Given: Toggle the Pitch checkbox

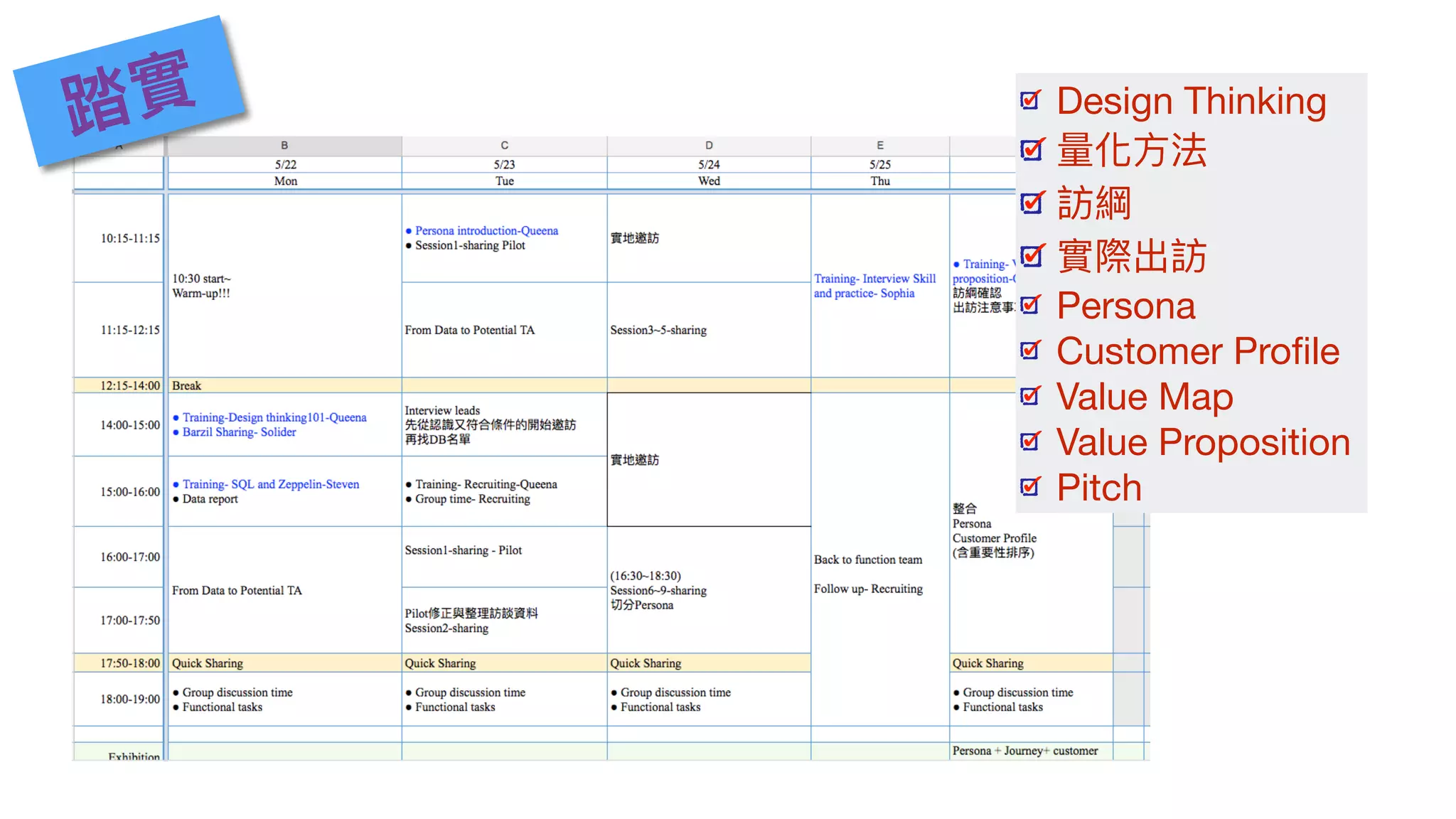Looking at the screenshot, I should coord(1030,487).
